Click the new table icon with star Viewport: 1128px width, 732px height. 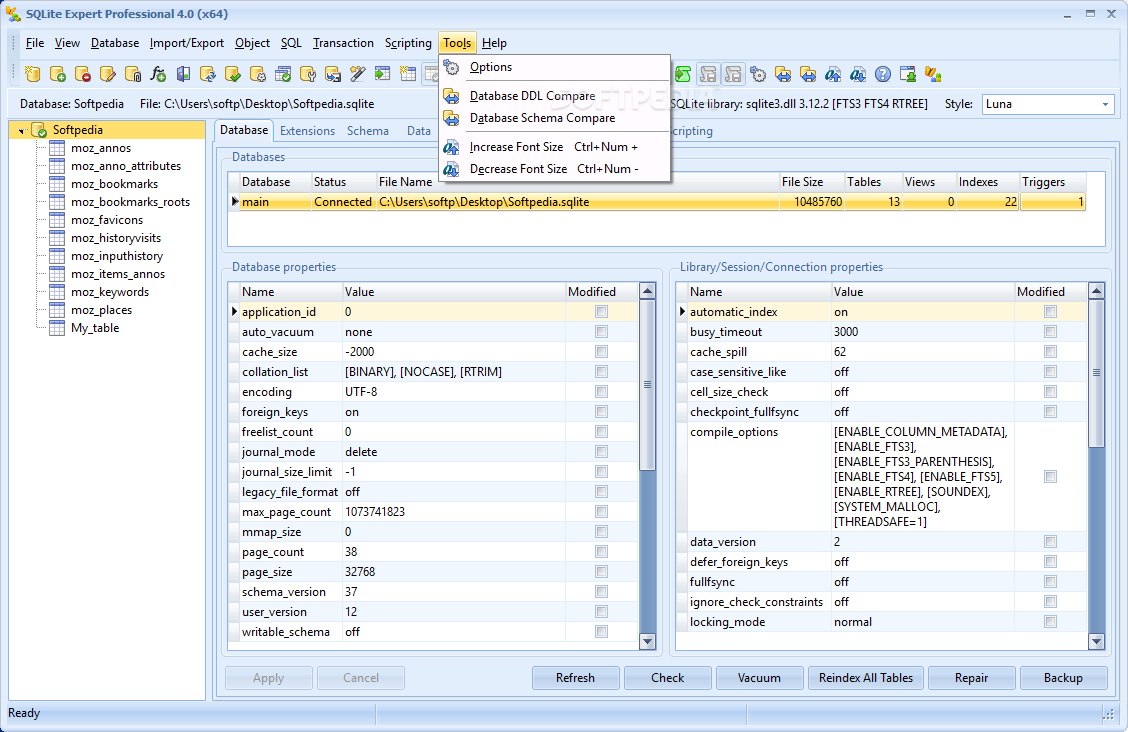408,74
